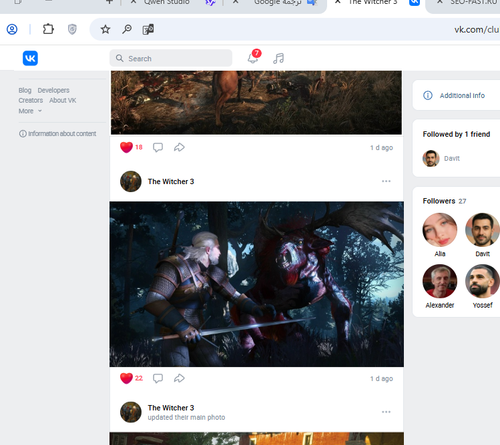The height and width of the screenshot is (445, 500).
Task: Click The Witcher 3 name on monster post
Action: (171, 182)
